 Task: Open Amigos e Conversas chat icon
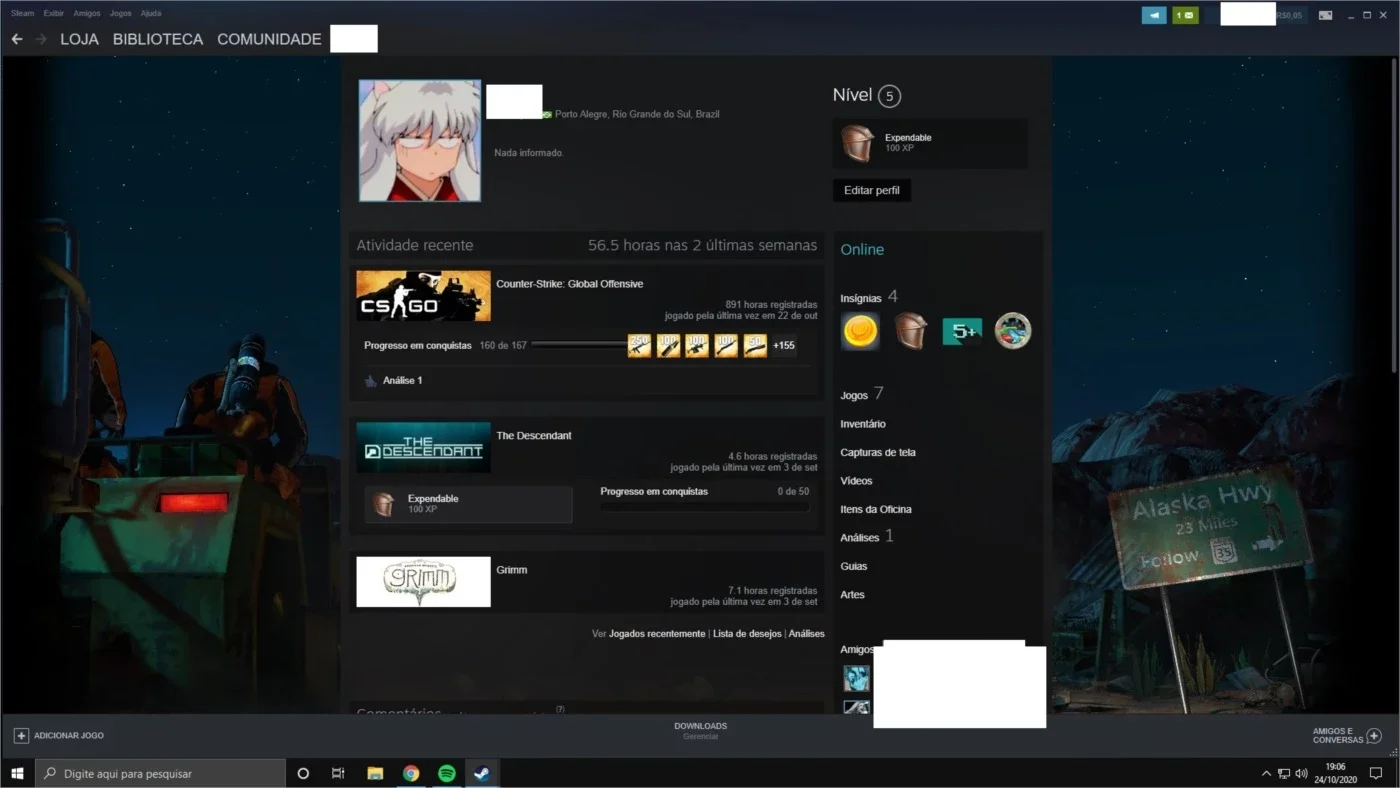point(1374,736)
